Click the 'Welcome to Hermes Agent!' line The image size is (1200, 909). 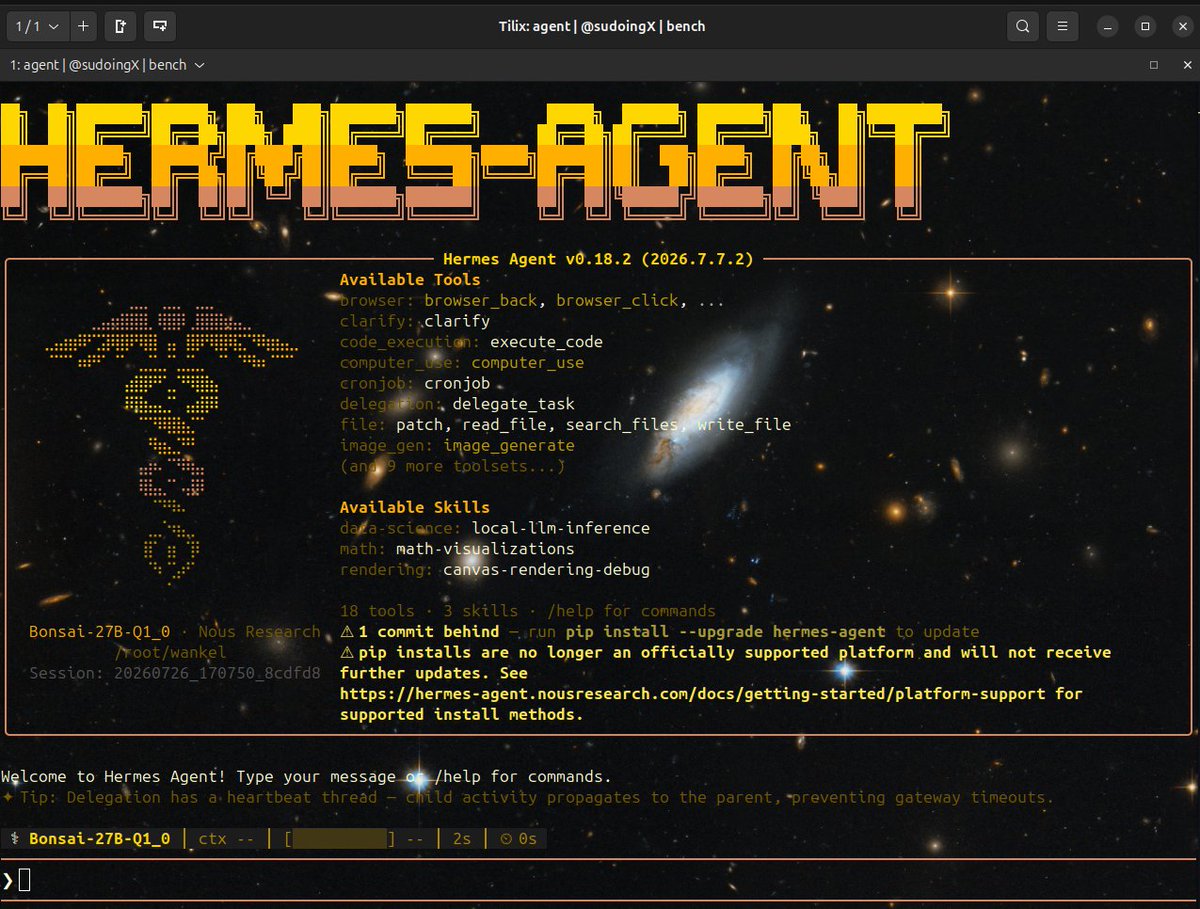click(x=306, y=776)
